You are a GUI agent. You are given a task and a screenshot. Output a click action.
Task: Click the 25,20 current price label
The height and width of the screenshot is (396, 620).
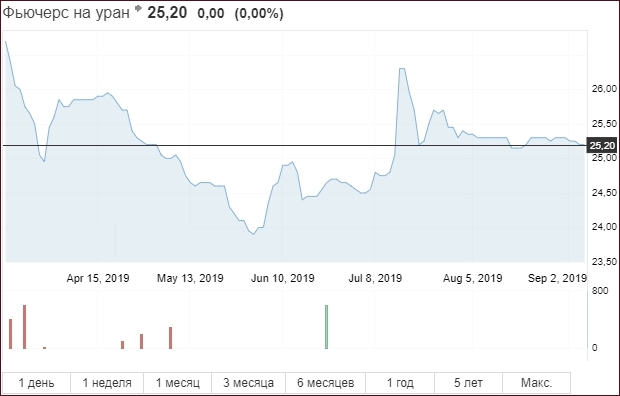coord(602,146)
